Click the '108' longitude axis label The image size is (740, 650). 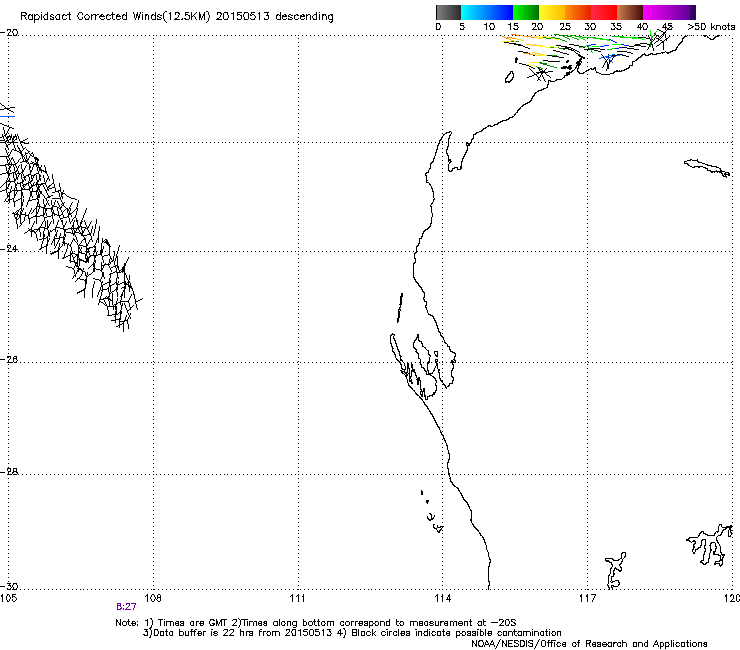(x=153, y=599)
